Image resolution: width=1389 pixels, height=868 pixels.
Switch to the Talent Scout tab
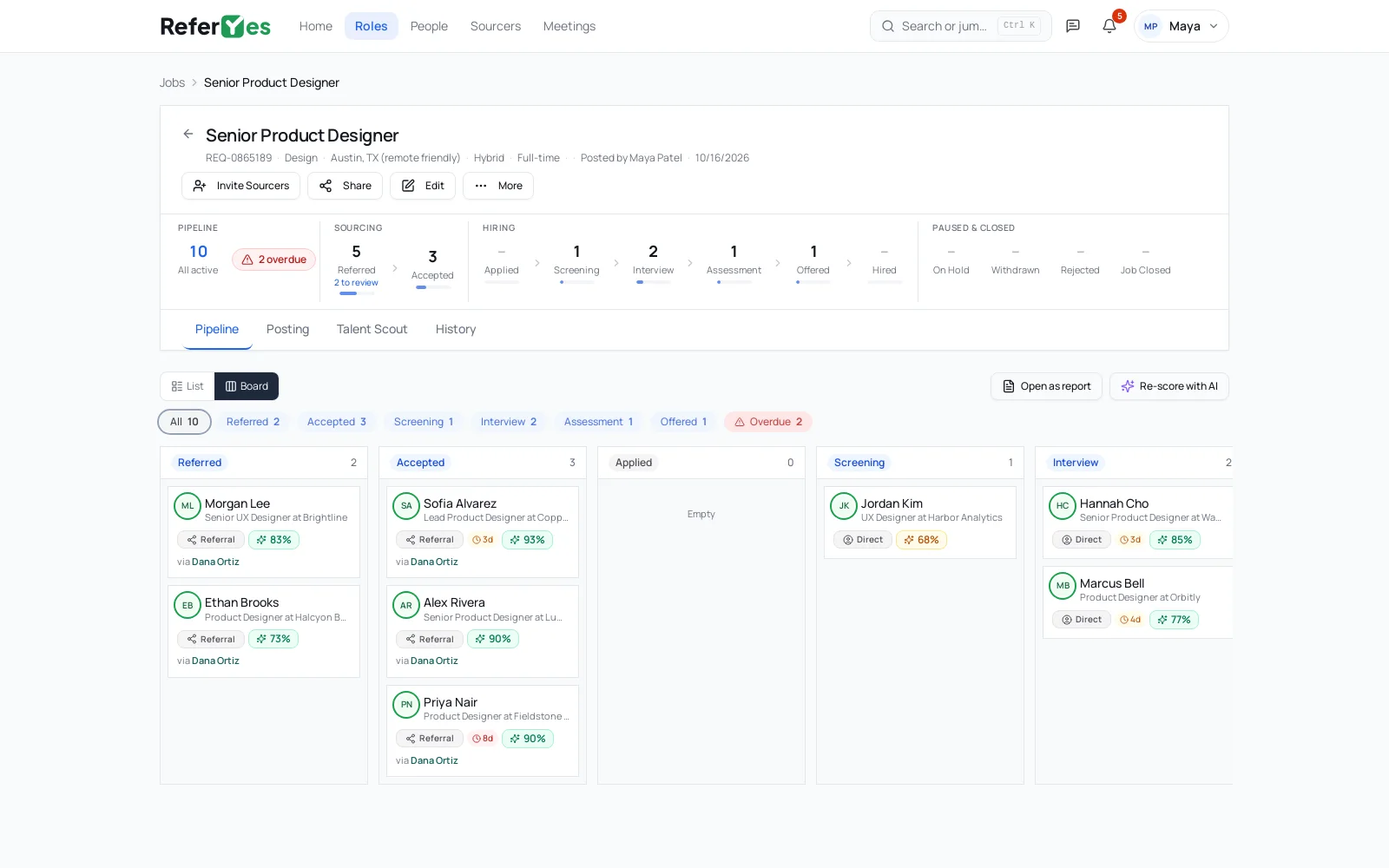tap(372, 329)
